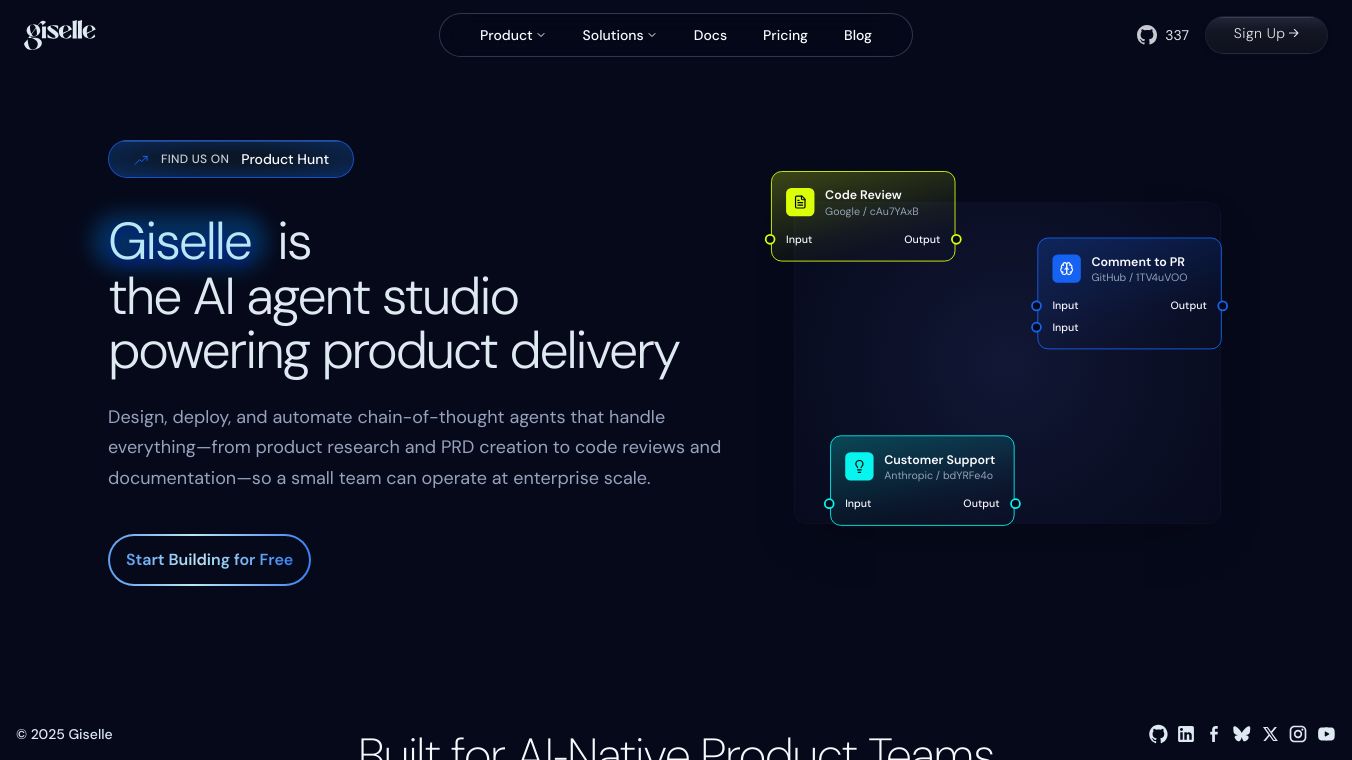Open the GitHub icon in the footer
Viewport: 1352px width, 760px height.
pyautogui.click(x=1158, y=734)
